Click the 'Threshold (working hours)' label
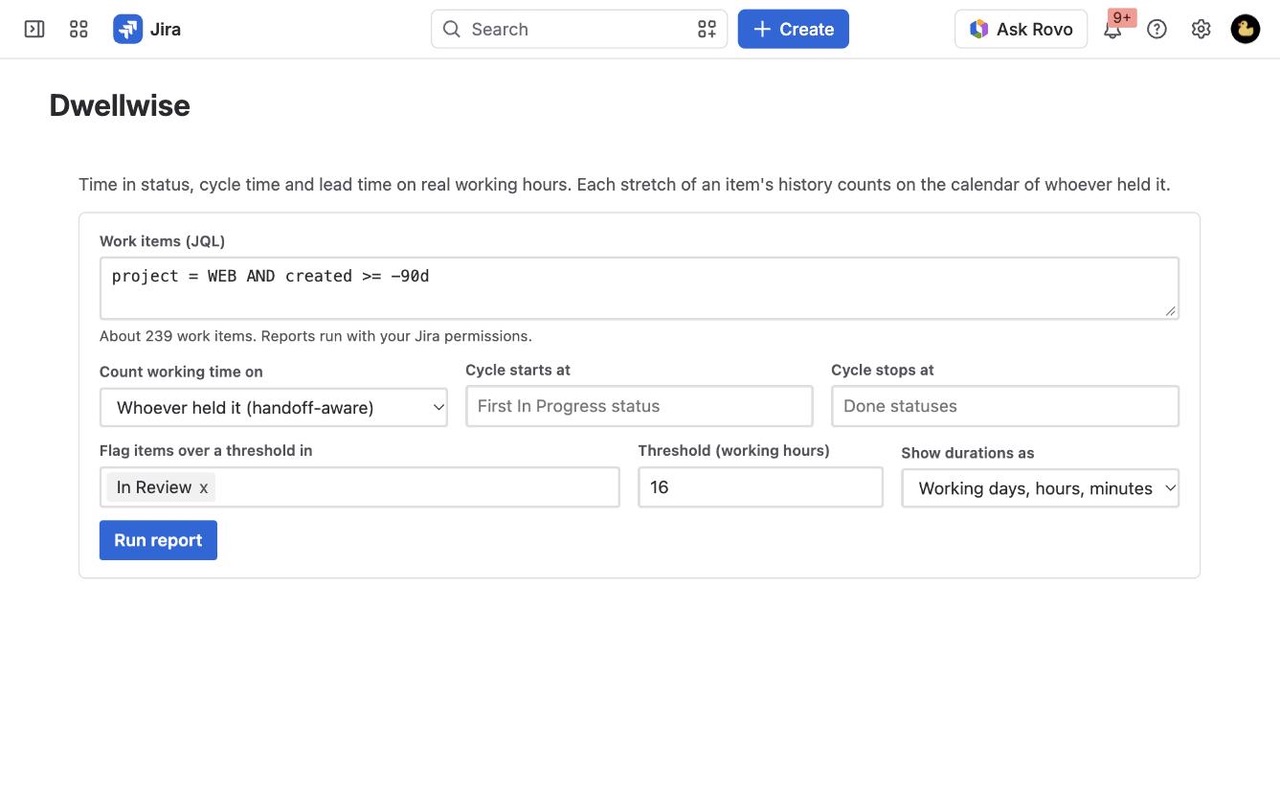1280x800 pixels. pyautogui.click(x=734, y=451)
